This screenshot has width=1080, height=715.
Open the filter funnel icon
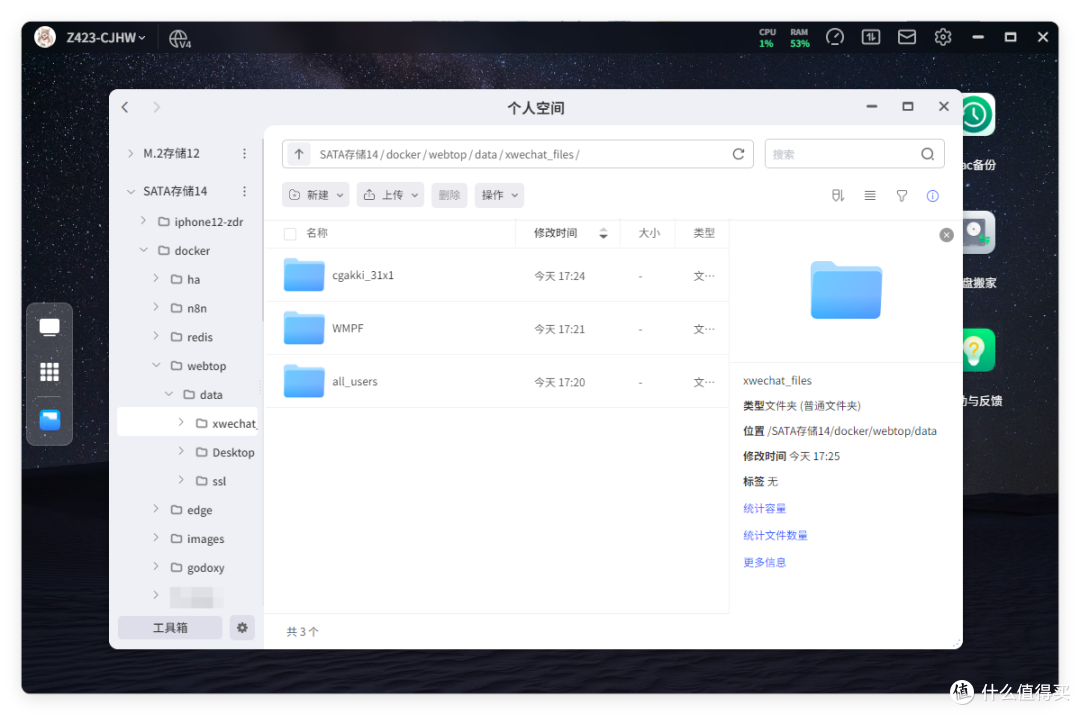pos(902,196)
